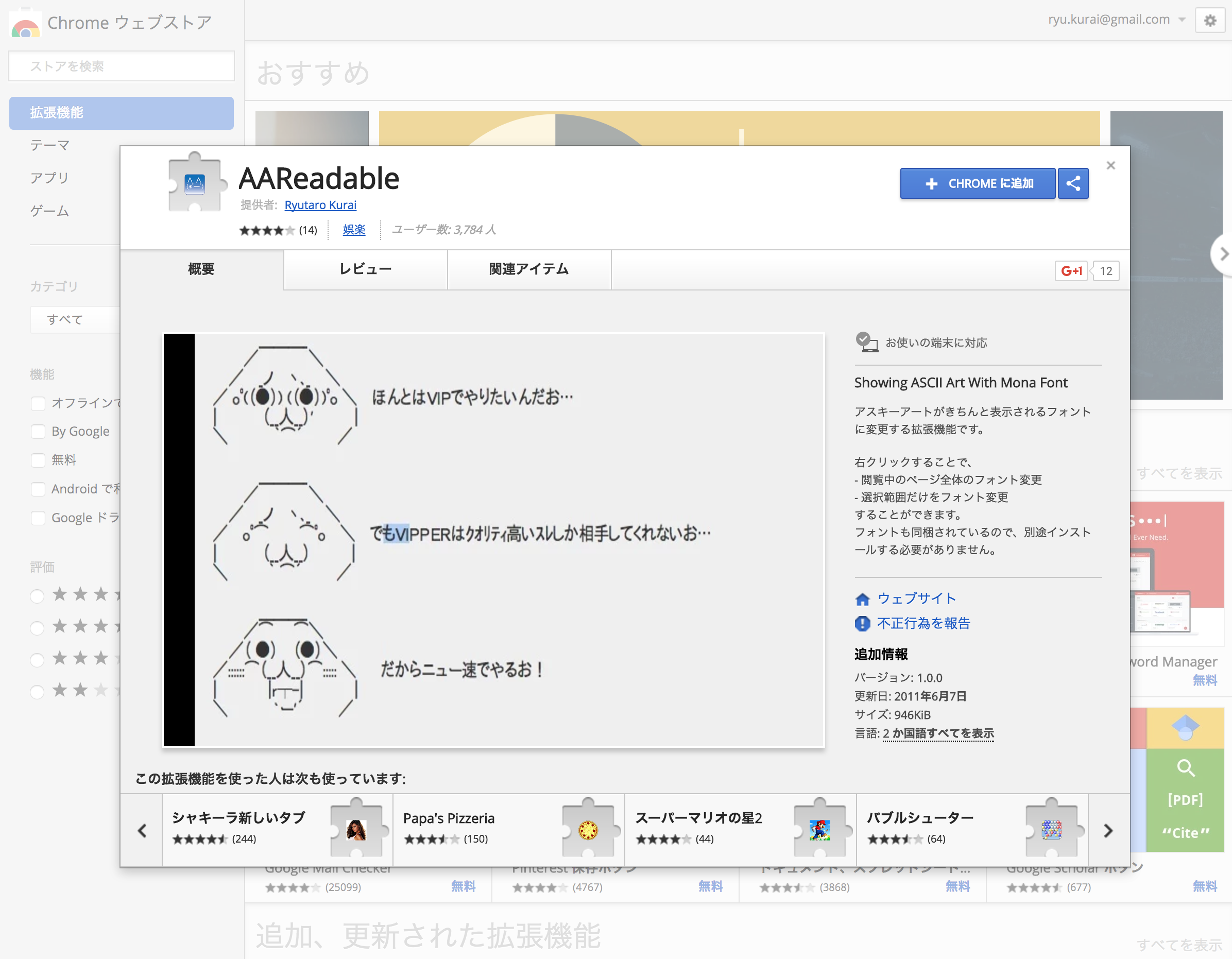Click the report abuse exclamation icon
This screenshot has height=959, width=1232.
click(862, 623)
